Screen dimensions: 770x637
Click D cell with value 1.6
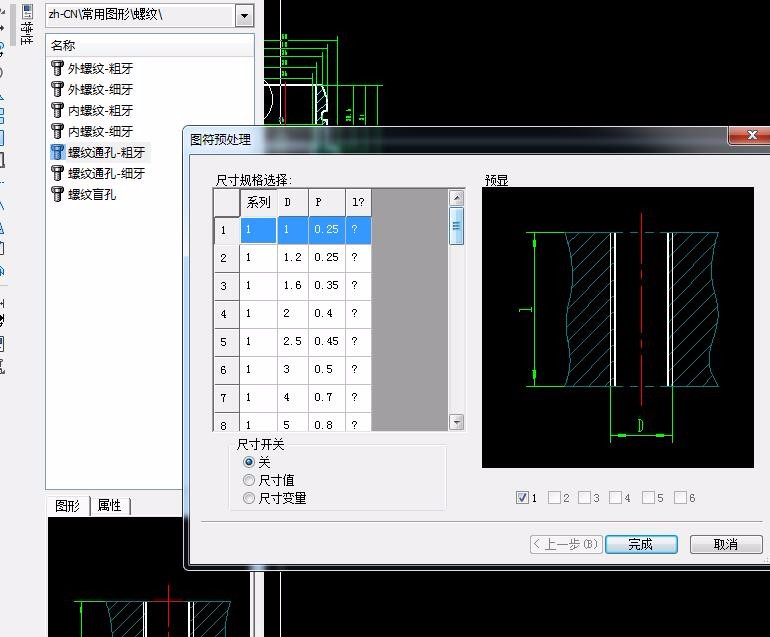point(293,286)
